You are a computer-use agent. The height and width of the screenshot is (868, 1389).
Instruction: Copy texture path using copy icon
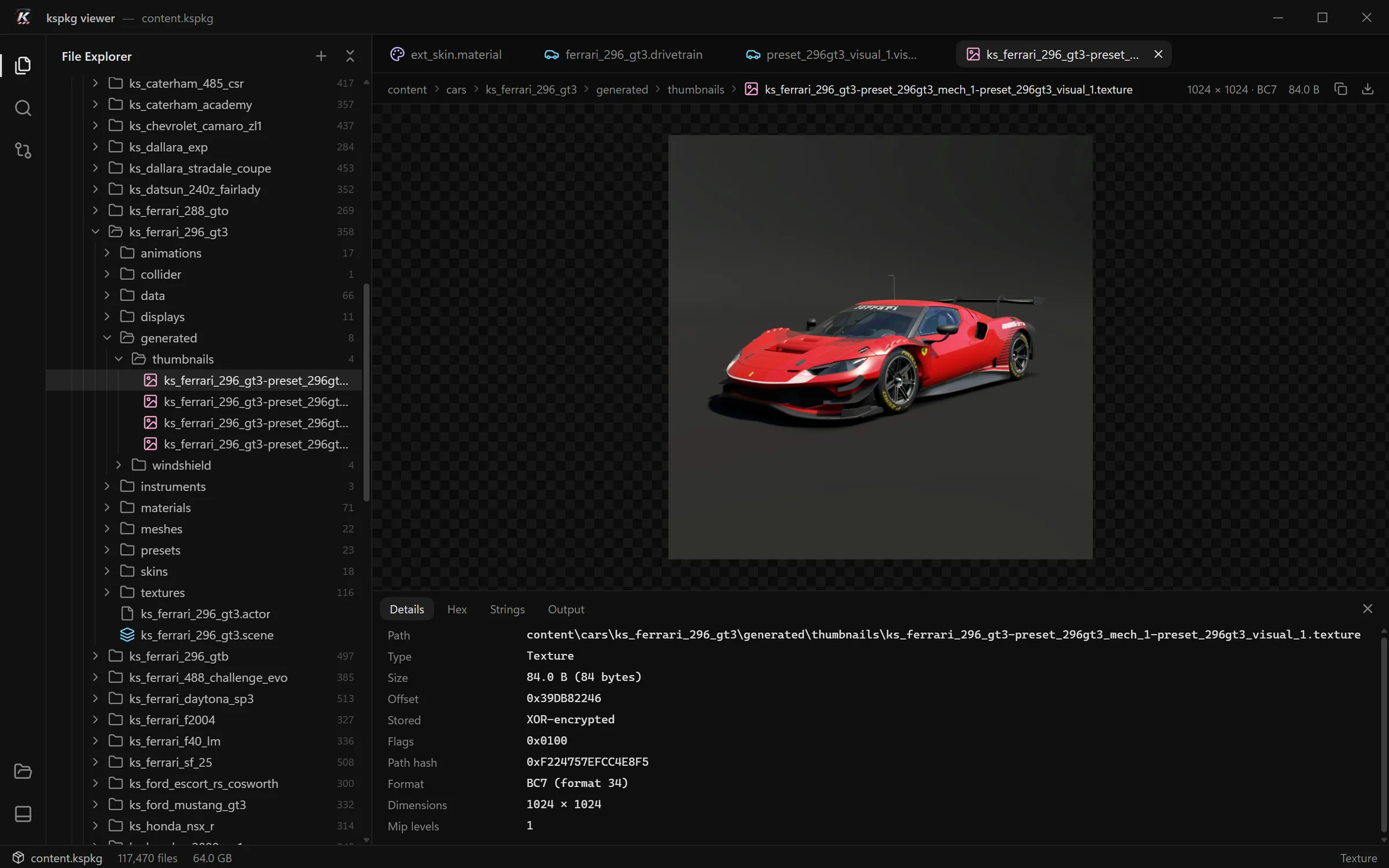coord(1340,89)
